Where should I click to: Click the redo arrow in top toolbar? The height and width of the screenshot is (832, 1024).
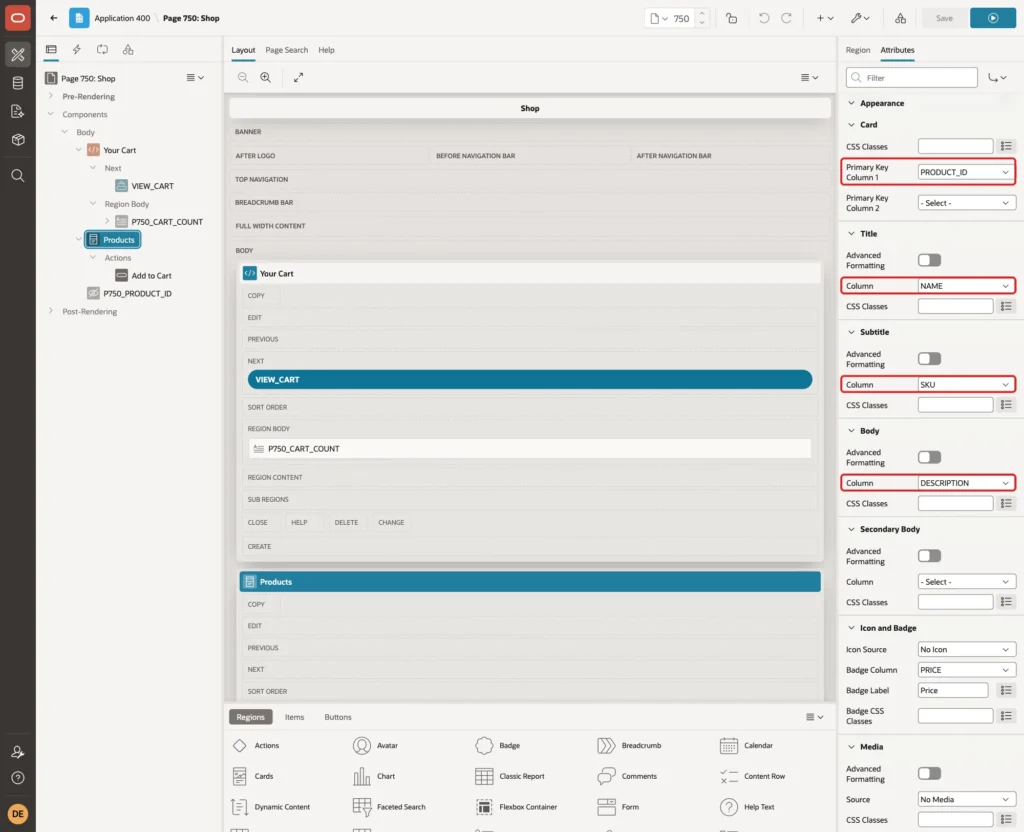coord(786,18)
